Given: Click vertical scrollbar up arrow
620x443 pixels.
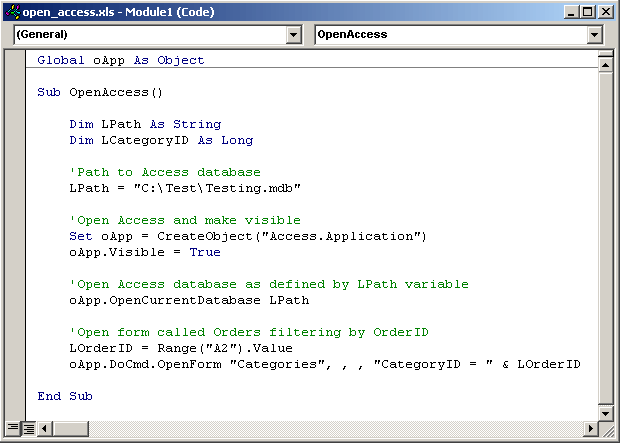Looking at the screenshot, I should [x=605, y=64].
